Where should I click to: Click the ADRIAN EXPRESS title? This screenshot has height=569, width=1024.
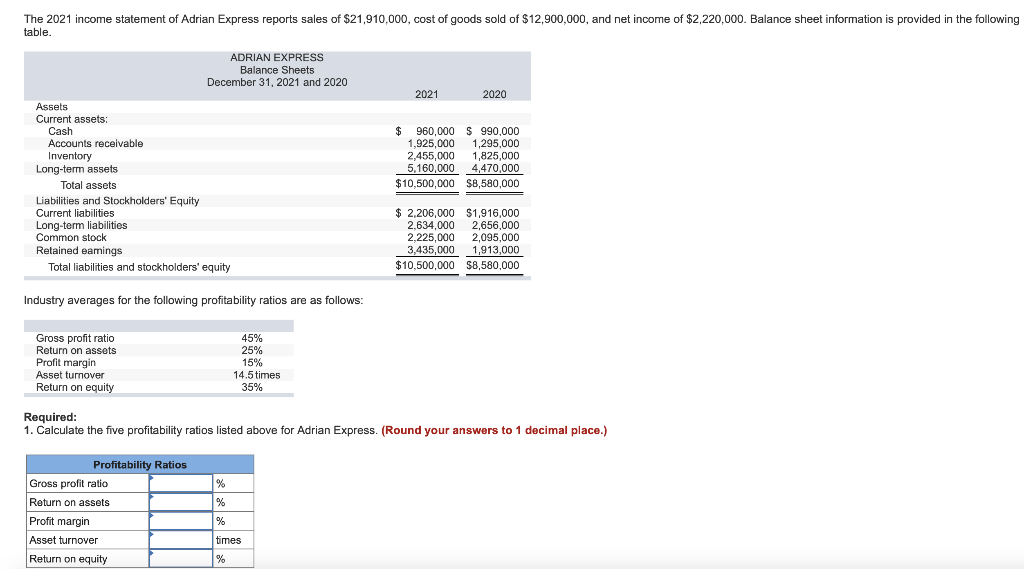(277, 57)
